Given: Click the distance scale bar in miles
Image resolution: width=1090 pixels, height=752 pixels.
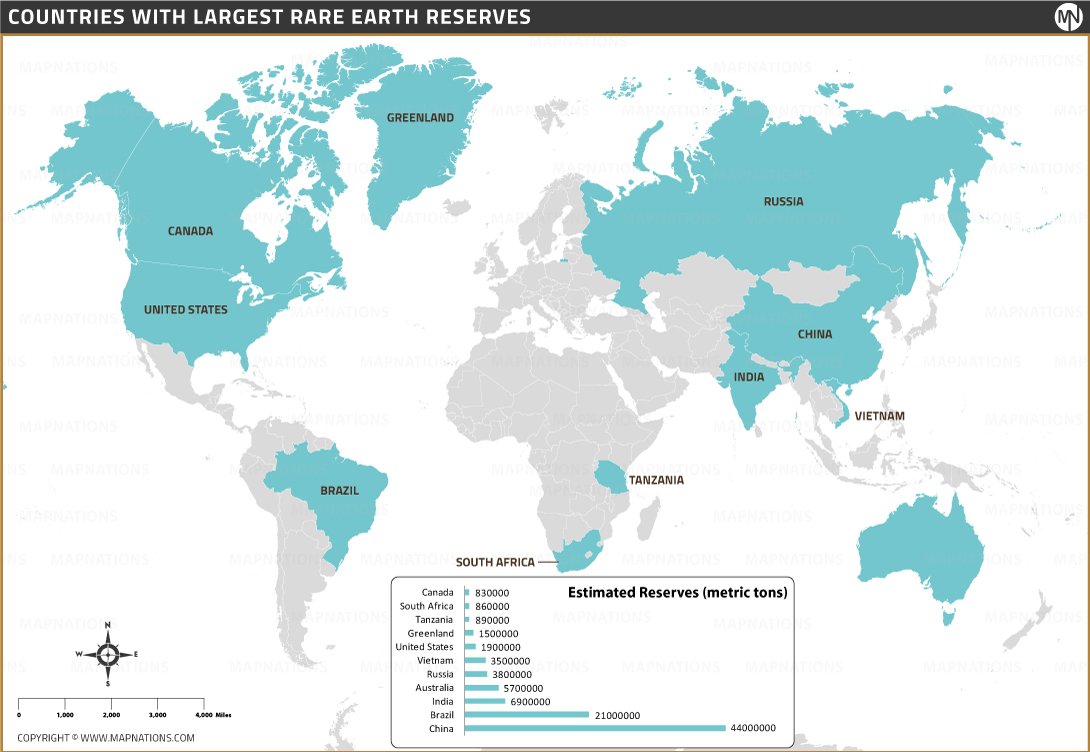Looking at the screenshot, I should pos(111,705).
